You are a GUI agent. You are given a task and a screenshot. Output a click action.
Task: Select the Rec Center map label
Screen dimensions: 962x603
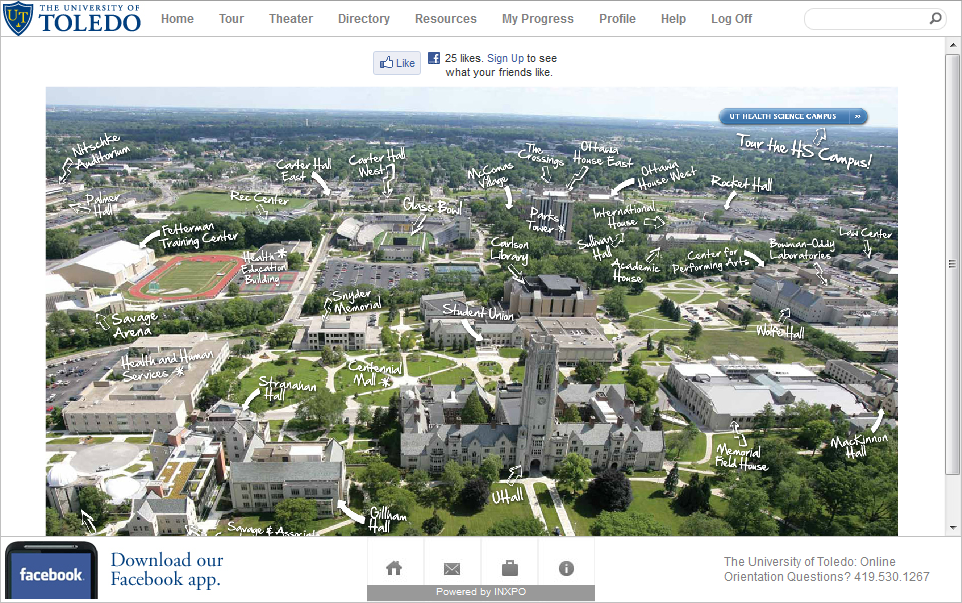coord(260,198)
